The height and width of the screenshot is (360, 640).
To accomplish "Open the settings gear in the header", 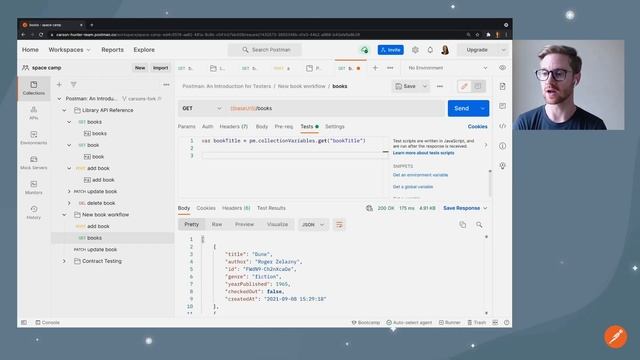I will tap(415, 50).
